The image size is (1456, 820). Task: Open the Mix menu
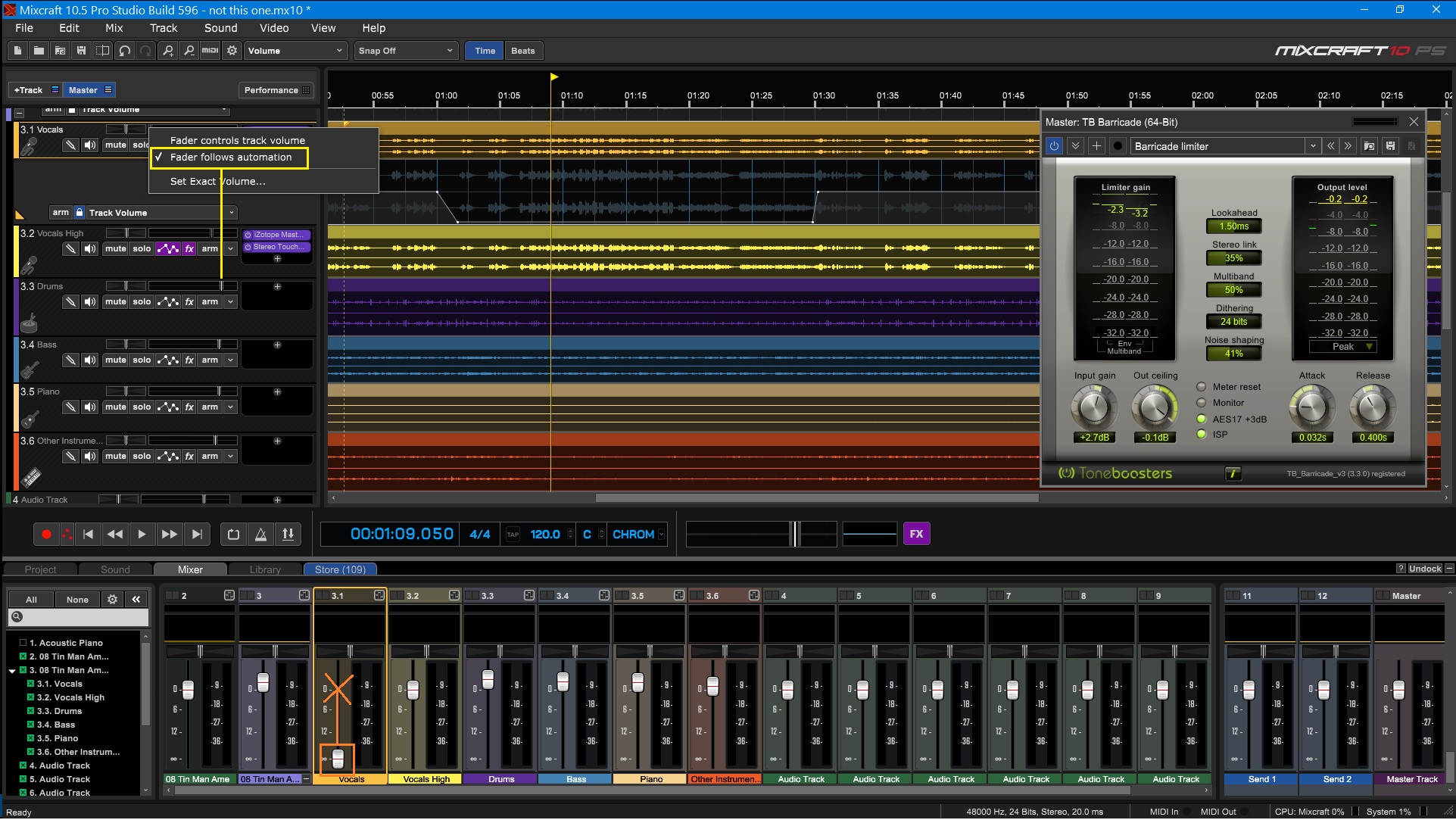pos(114,28)
